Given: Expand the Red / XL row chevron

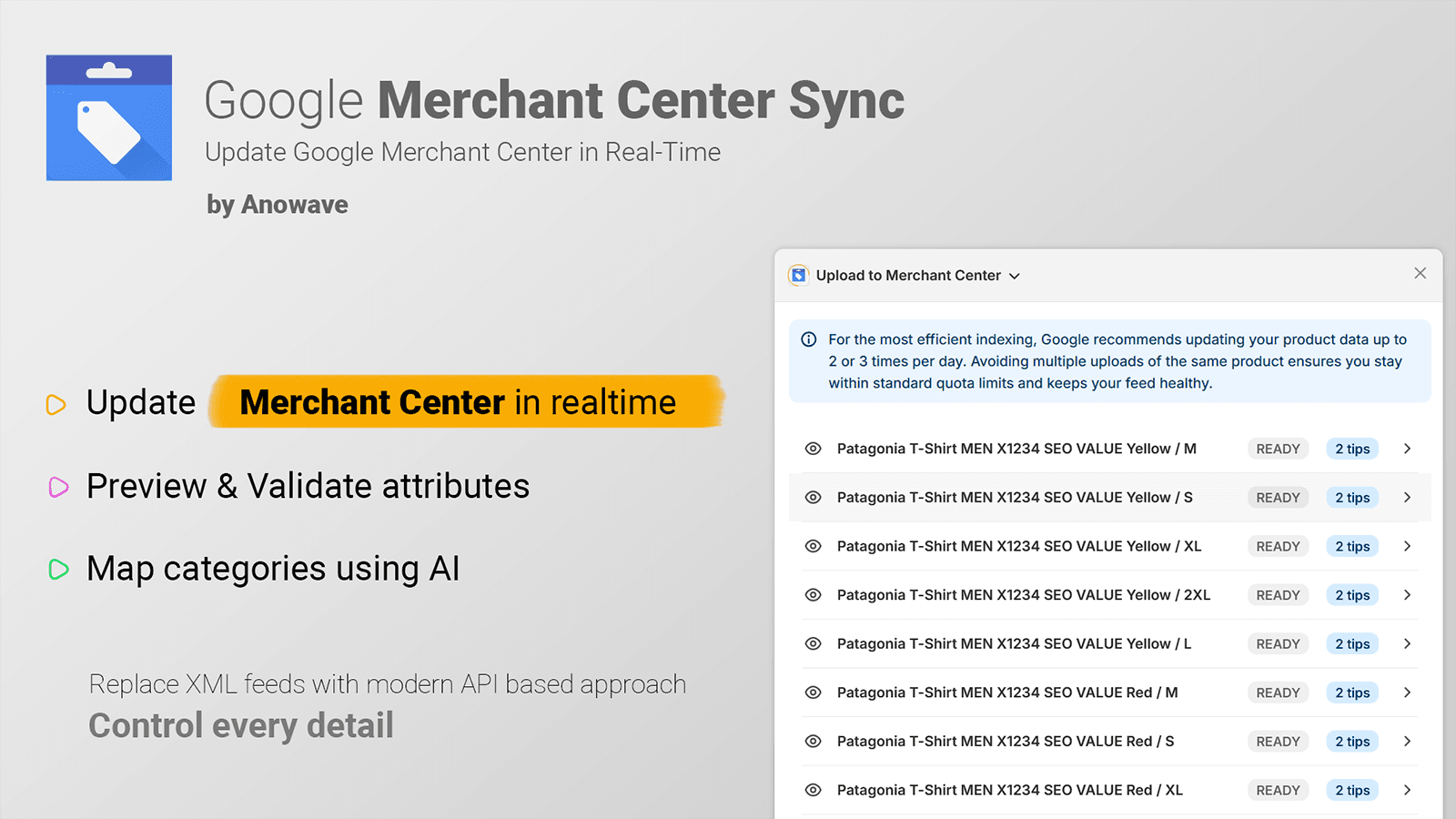Looking at the screenshot, I should 1407,790.
